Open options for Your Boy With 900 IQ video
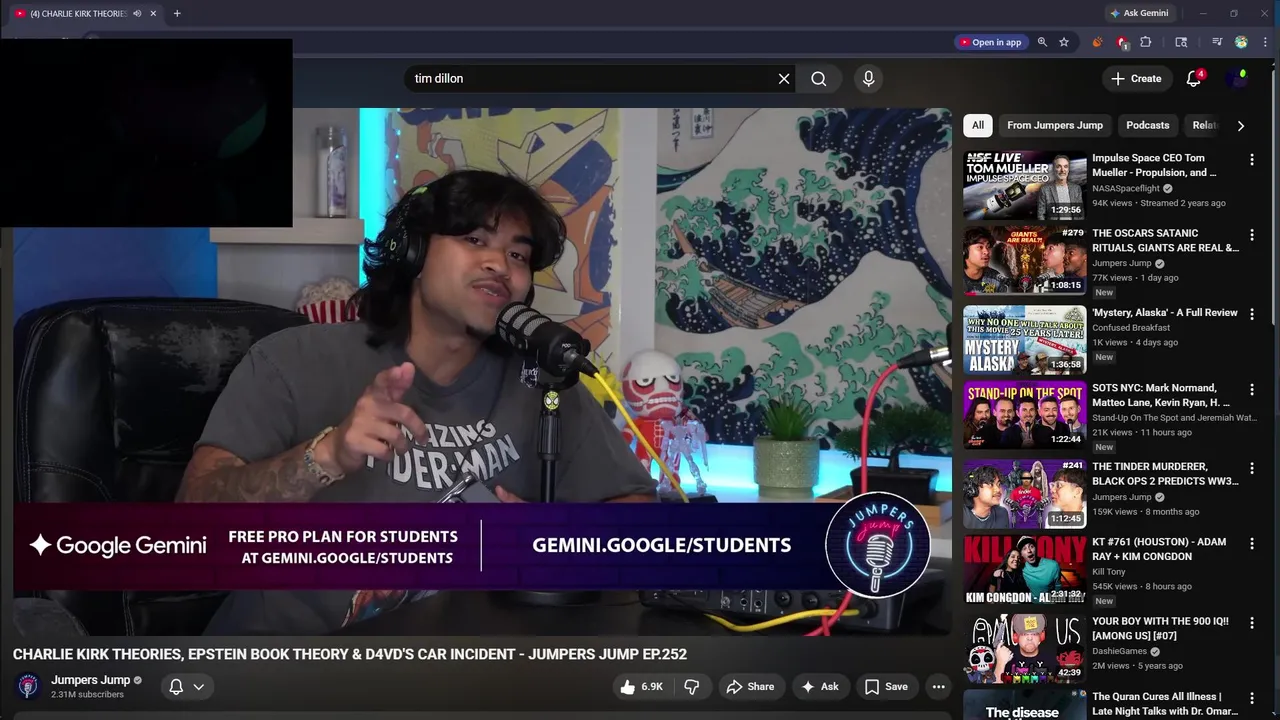The height and width of the screenshot is (720, 1280). (x=1251, y=623)
